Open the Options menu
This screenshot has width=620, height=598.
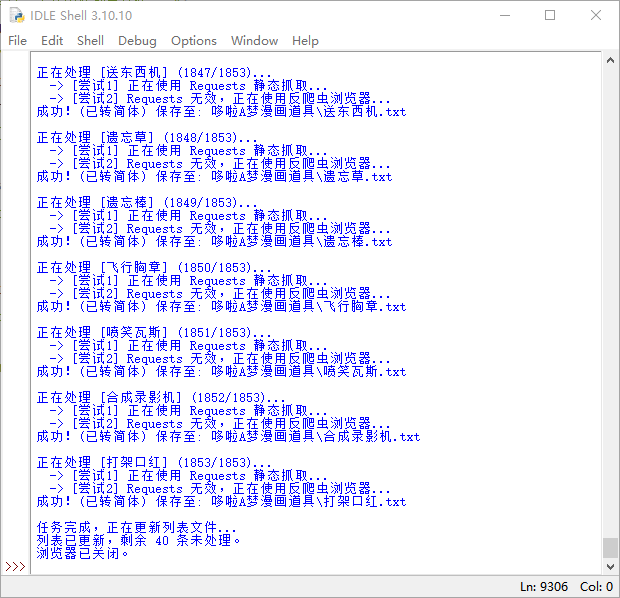pos(194,41)
